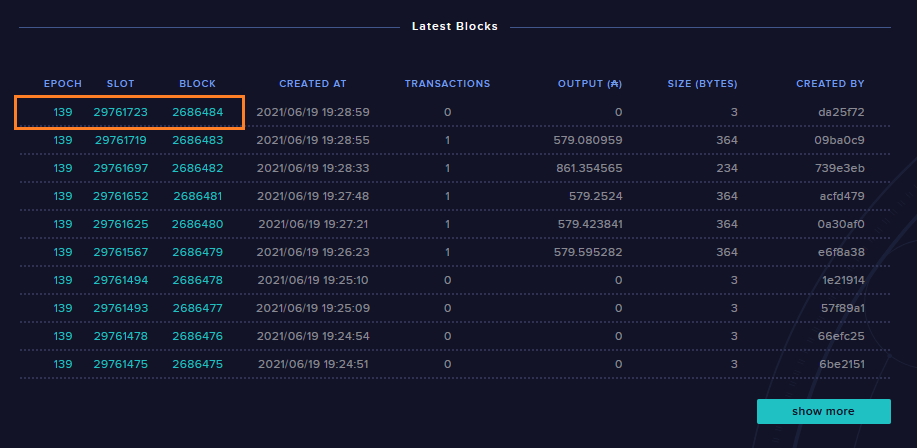Screen dimensions: 917x448
Task: Open block 2686484 link
Action: click(197, 112)
